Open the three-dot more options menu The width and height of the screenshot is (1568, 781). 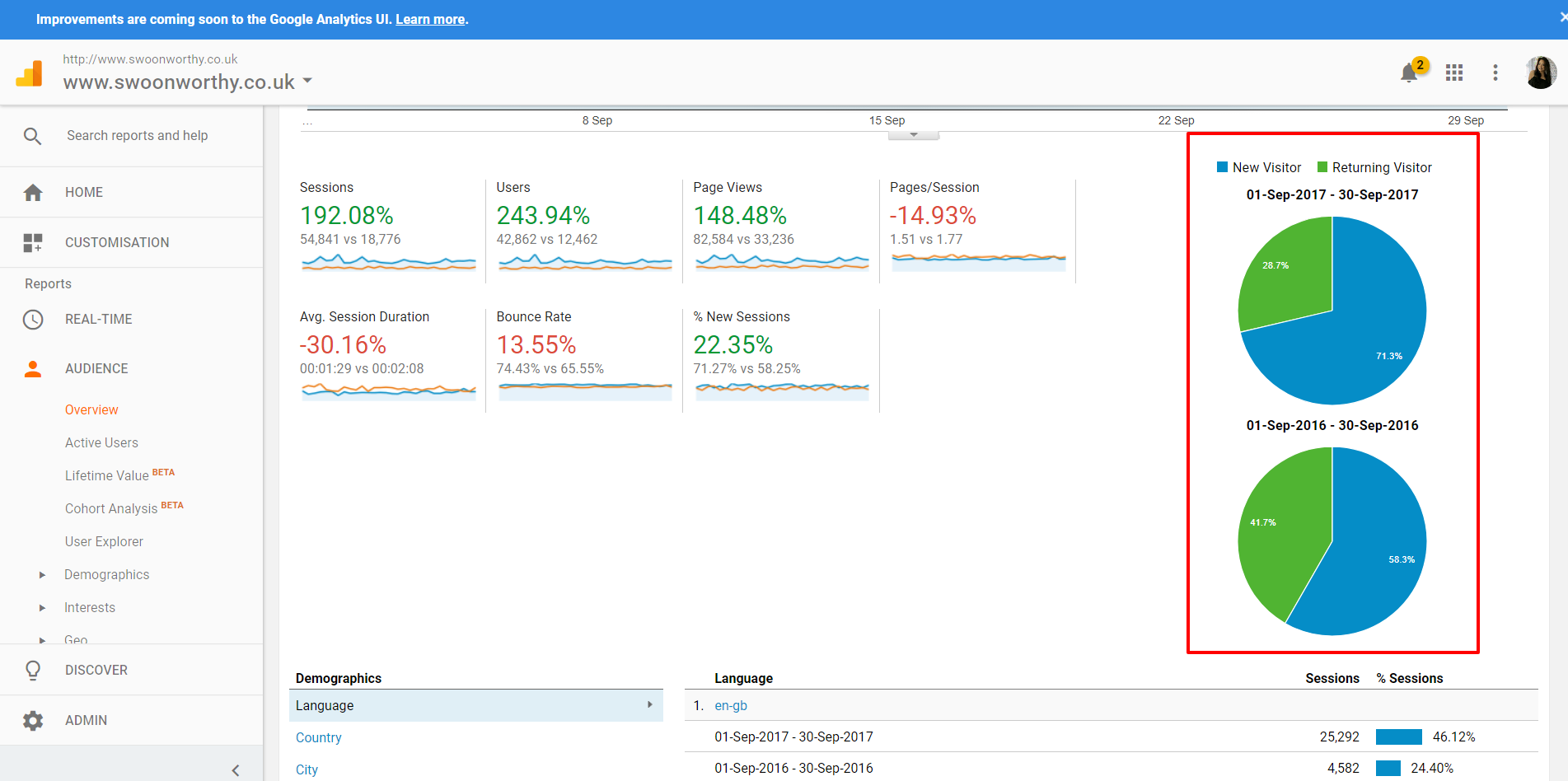(x=1495, y=72)
